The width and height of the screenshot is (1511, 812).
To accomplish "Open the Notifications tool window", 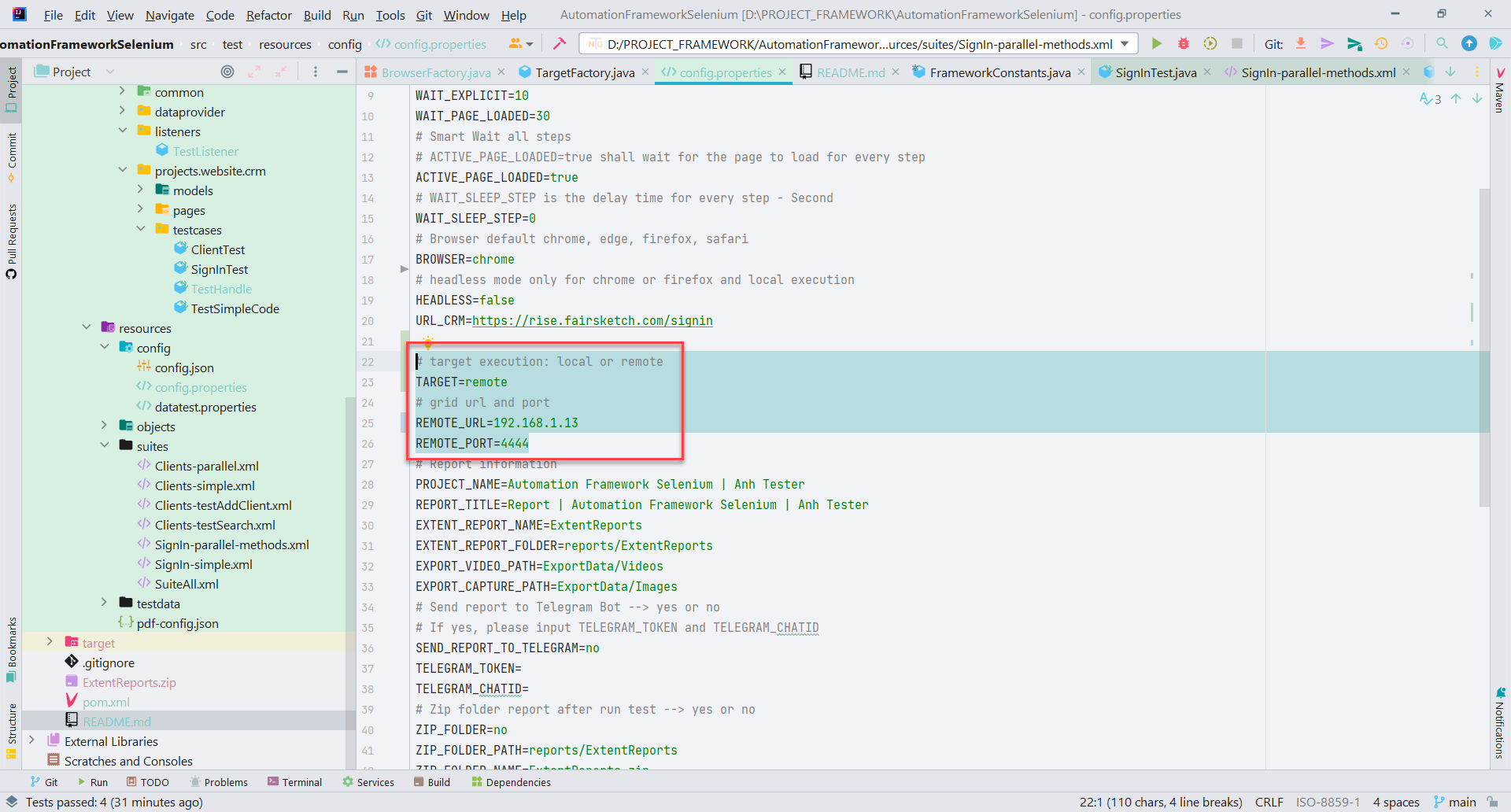I will [x=1500, y=724].
